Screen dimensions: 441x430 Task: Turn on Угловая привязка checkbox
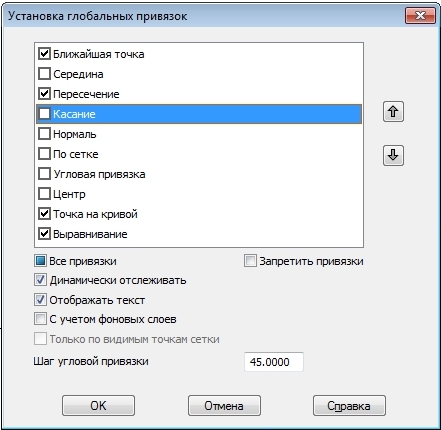point(44,174)
